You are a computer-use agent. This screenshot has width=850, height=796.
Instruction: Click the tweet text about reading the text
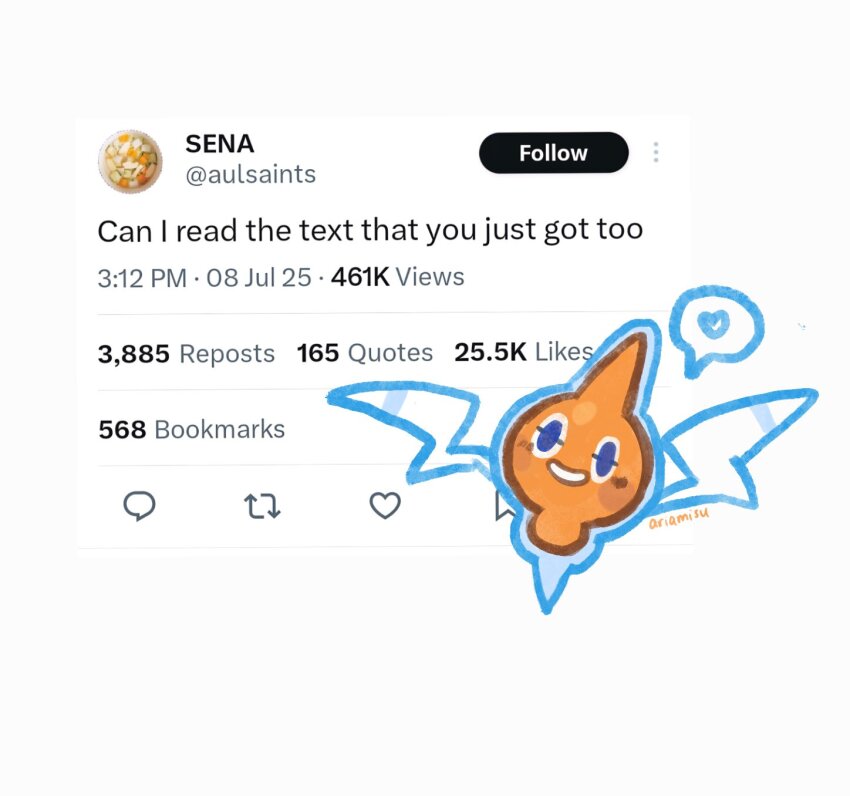pyautogui.click(x=370, y=231)
